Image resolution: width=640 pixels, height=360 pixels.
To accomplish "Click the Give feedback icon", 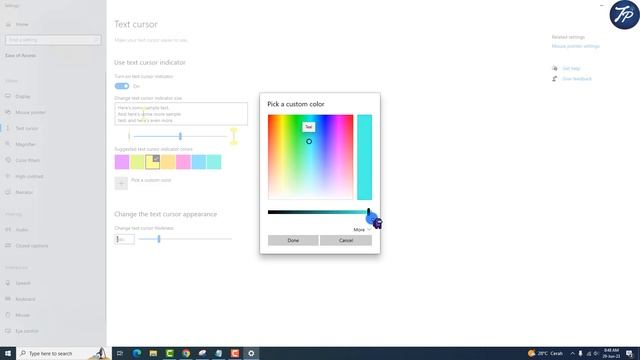I will click(555, 79).
